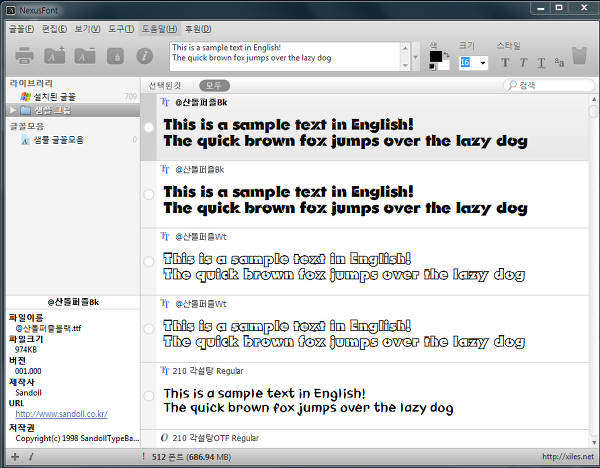Click font list scrollbar down arrow
600x468 pixels.
click(593, 442)
